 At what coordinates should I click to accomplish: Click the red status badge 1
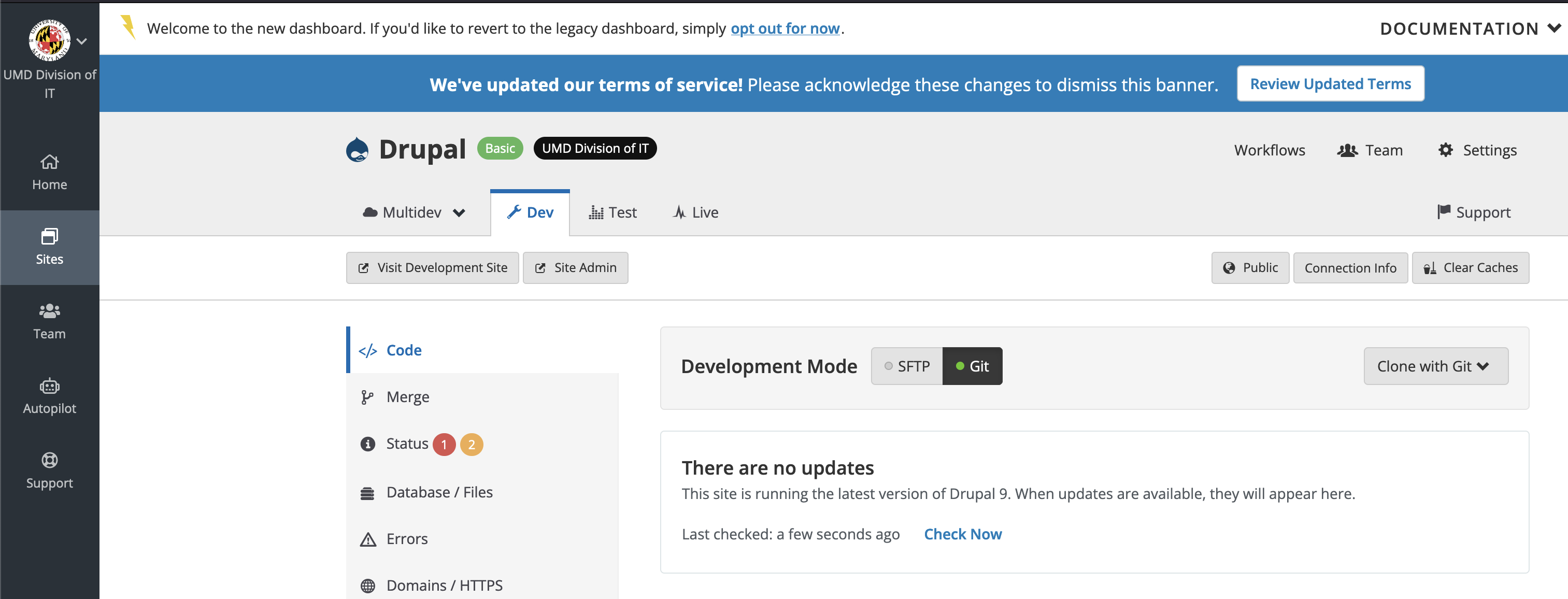[444, 445]
